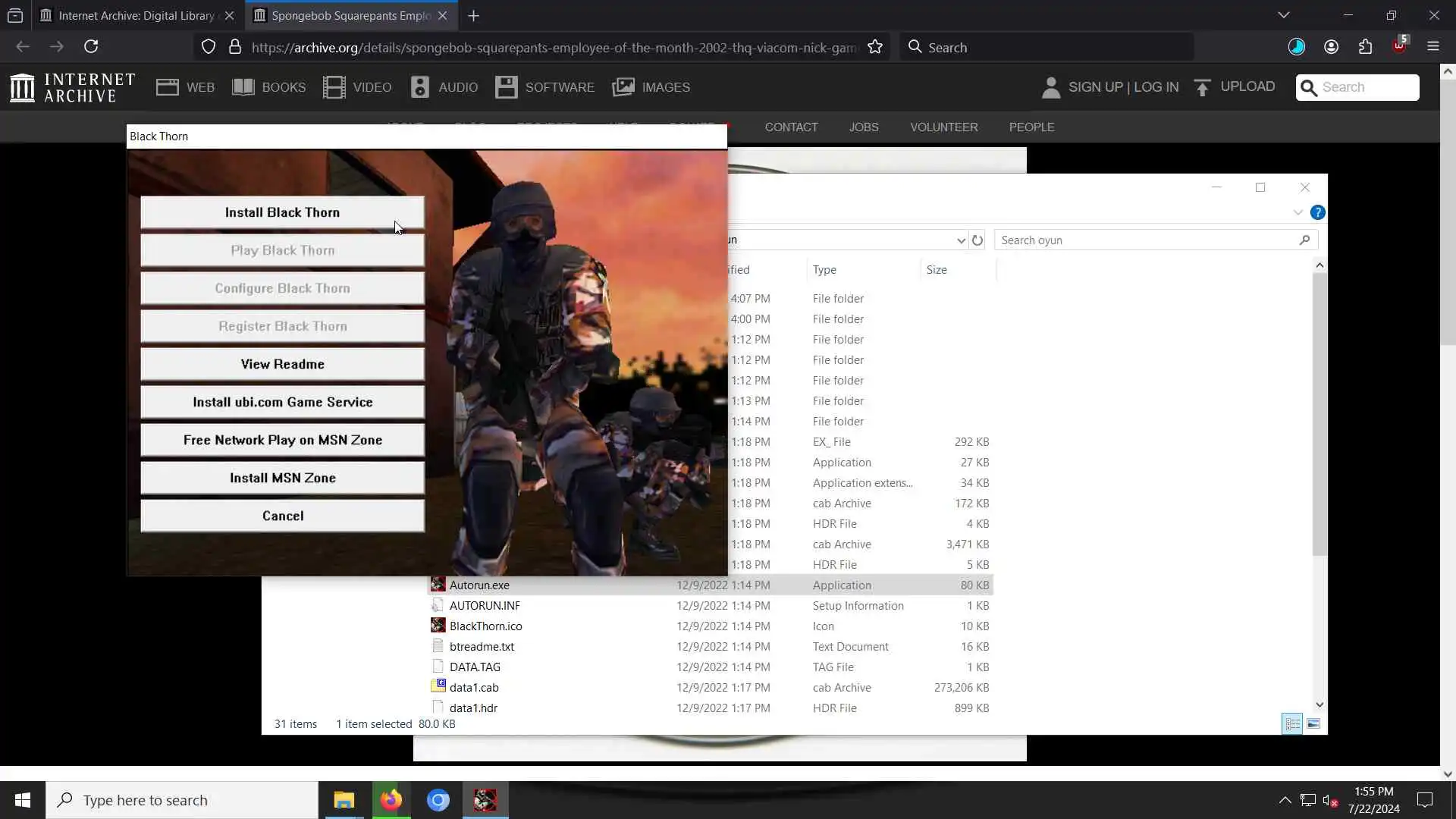Open File Explorer help icon
1456x819 pixels.
1318,212
